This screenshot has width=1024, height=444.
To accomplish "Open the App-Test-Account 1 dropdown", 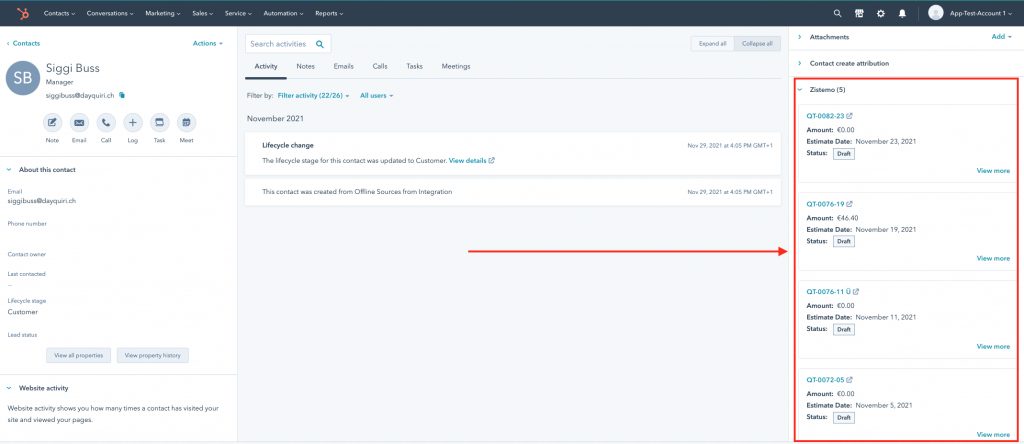I will tap(982, 13).
